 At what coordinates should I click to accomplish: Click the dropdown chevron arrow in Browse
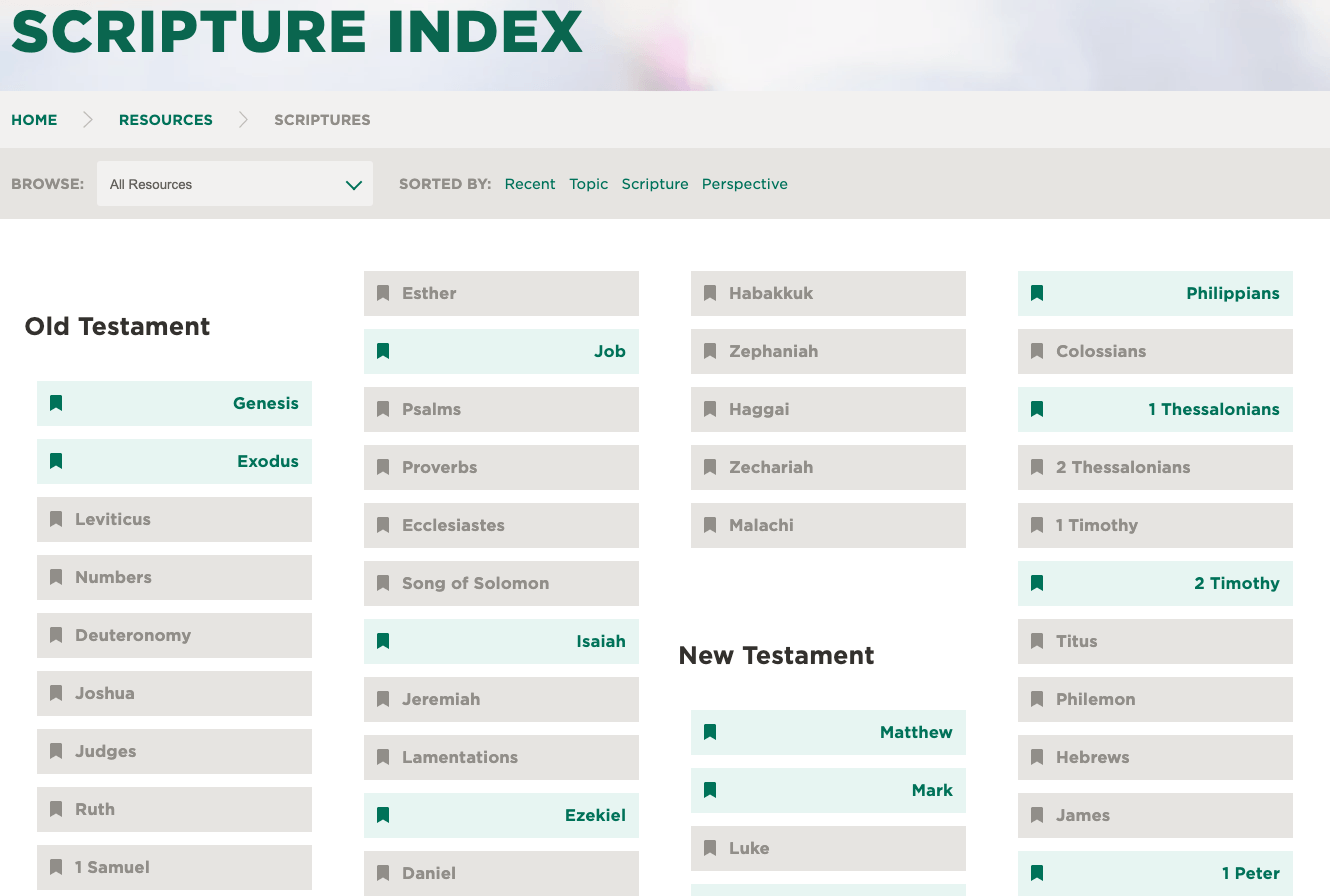coord(353,185)
